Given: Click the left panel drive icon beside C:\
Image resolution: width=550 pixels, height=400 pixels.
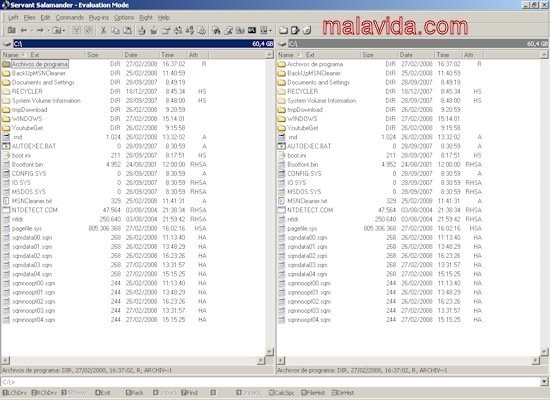Looking at the screenshot, I should pyautogui.click(x=7, y=44).
